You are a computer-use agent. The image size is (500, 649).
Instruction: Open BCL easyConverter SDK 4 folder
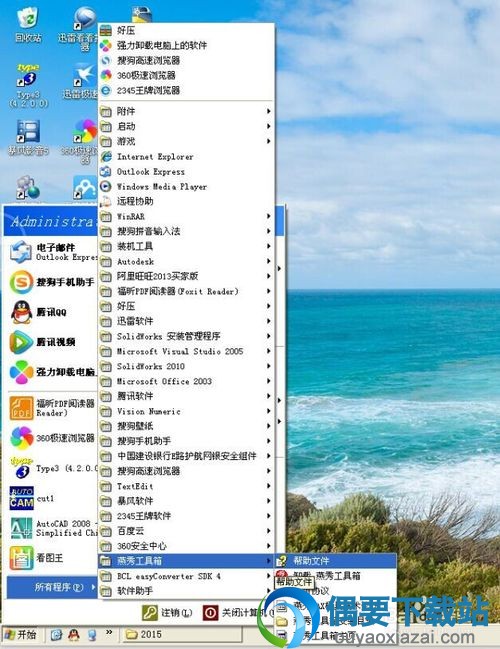point(186,576)
